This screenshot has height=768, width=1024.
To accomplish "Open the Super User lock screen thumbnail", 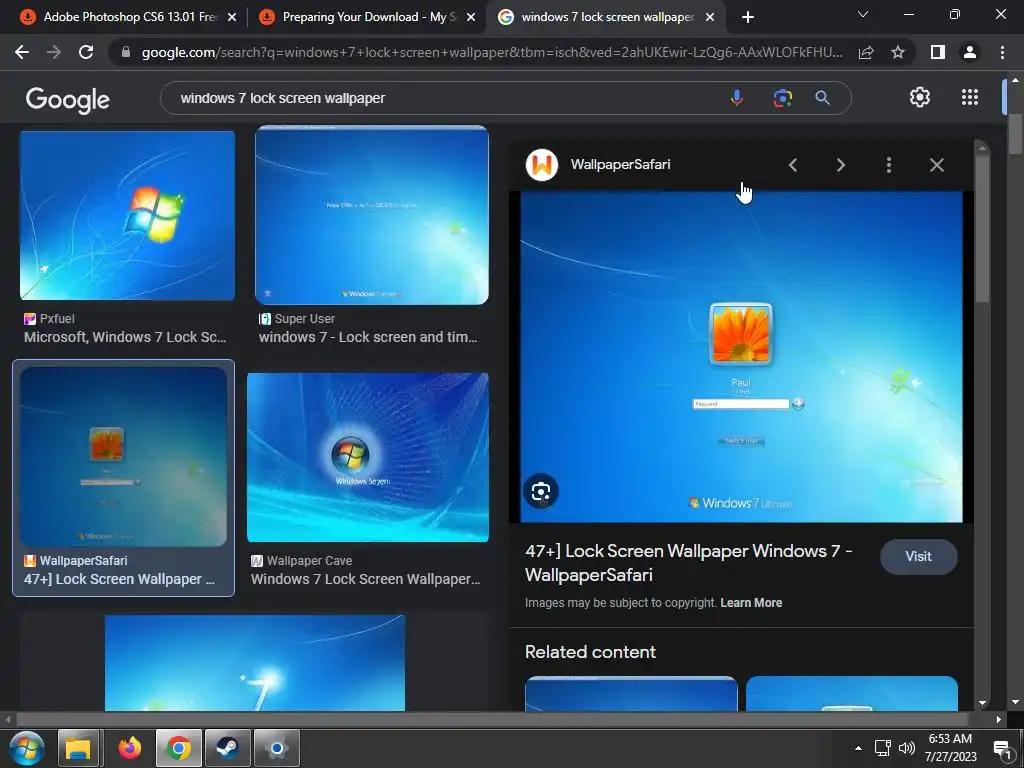I will coord(372,216).
